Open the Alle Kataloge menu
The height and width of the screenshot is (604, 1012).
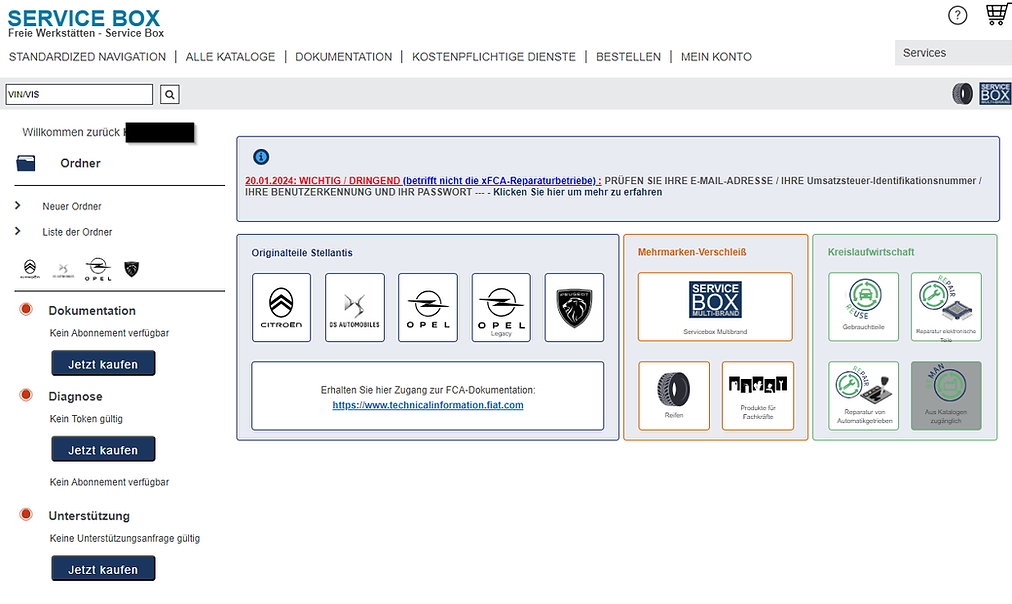230,57
